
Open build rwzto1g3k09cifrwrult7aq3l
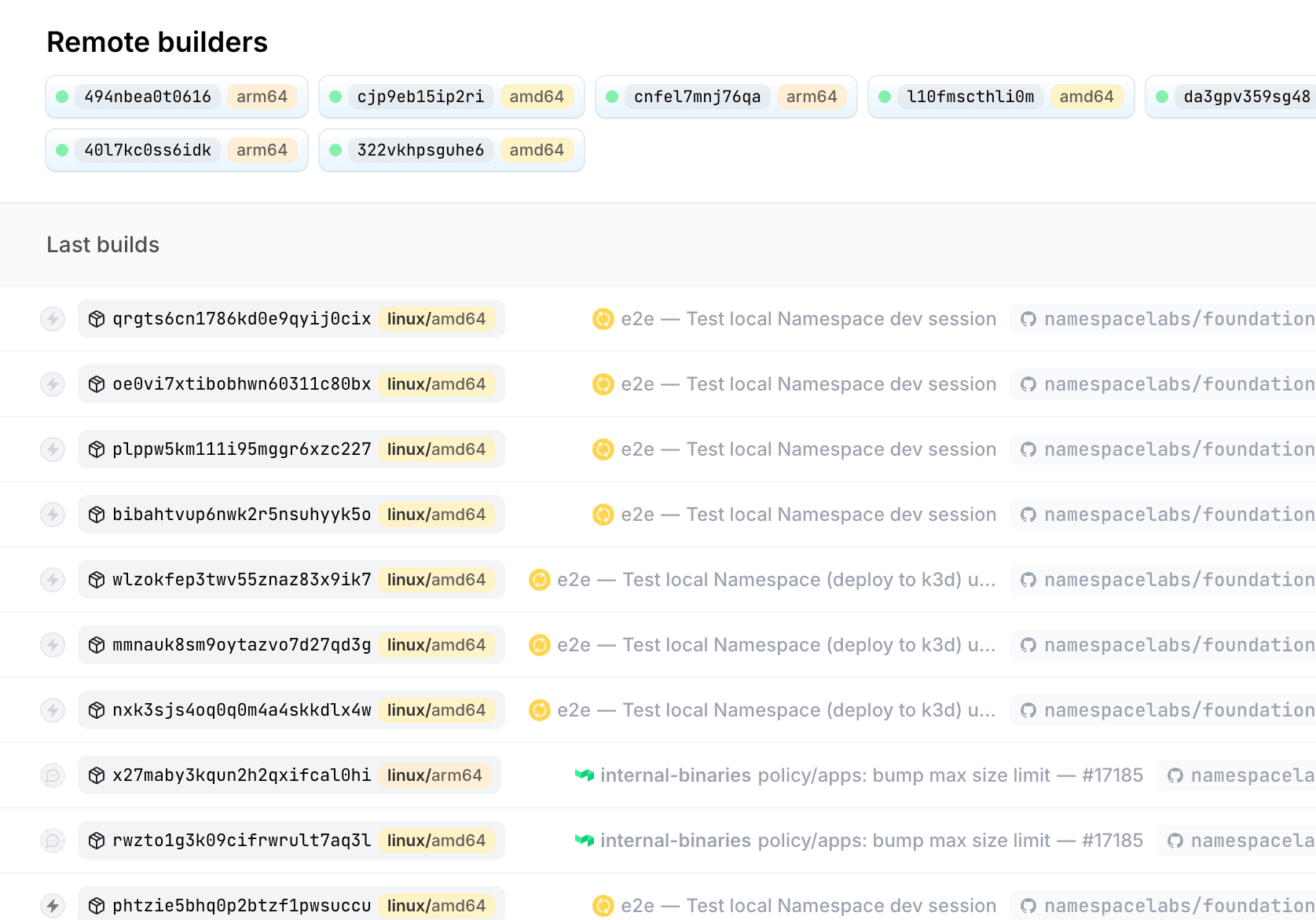tap(291, 841)
